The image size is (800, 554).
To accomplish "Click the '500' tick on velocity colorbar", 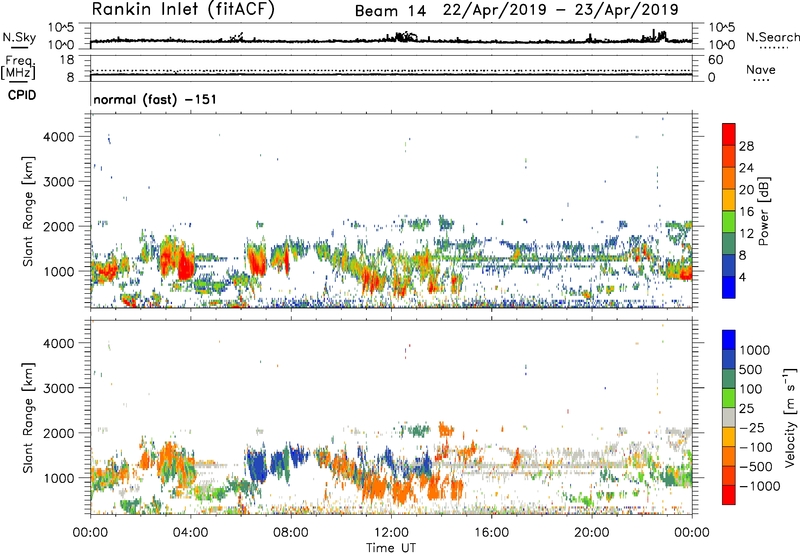I will [x=751, y=369].
